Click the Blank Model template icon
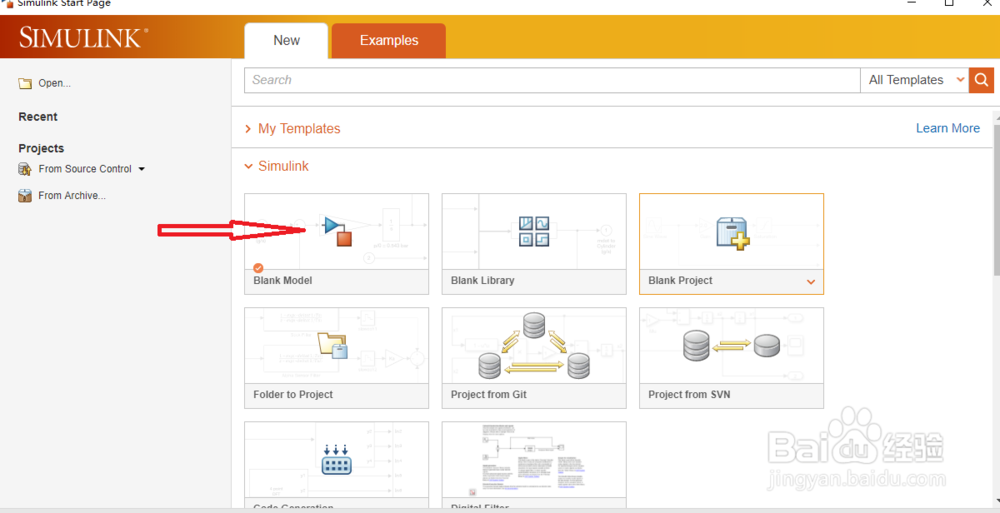This screenshot has width=1000, height=513. (337, 231)
